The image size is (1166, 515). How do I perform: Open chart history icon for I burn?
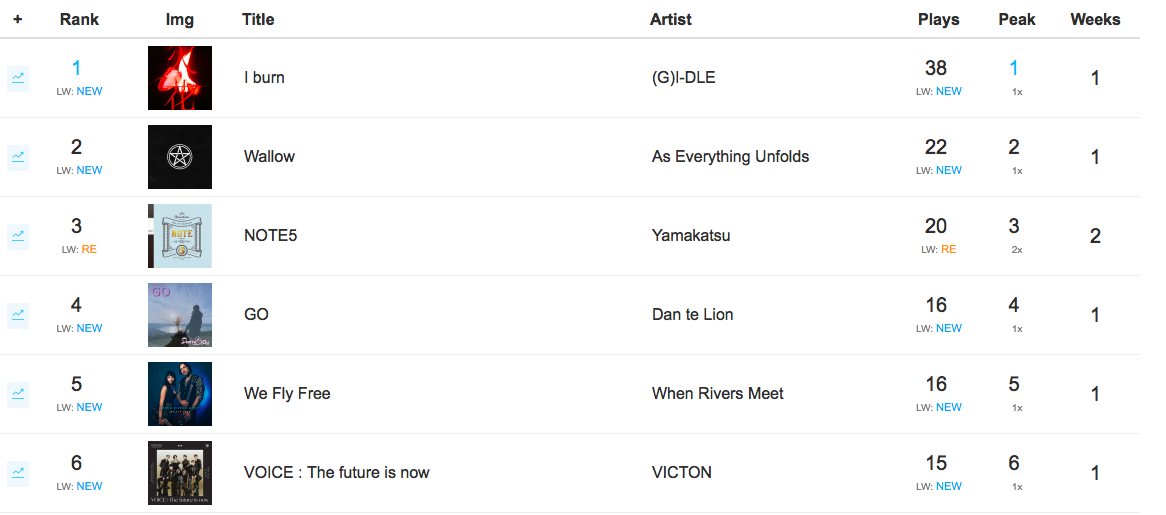[18, 78]
